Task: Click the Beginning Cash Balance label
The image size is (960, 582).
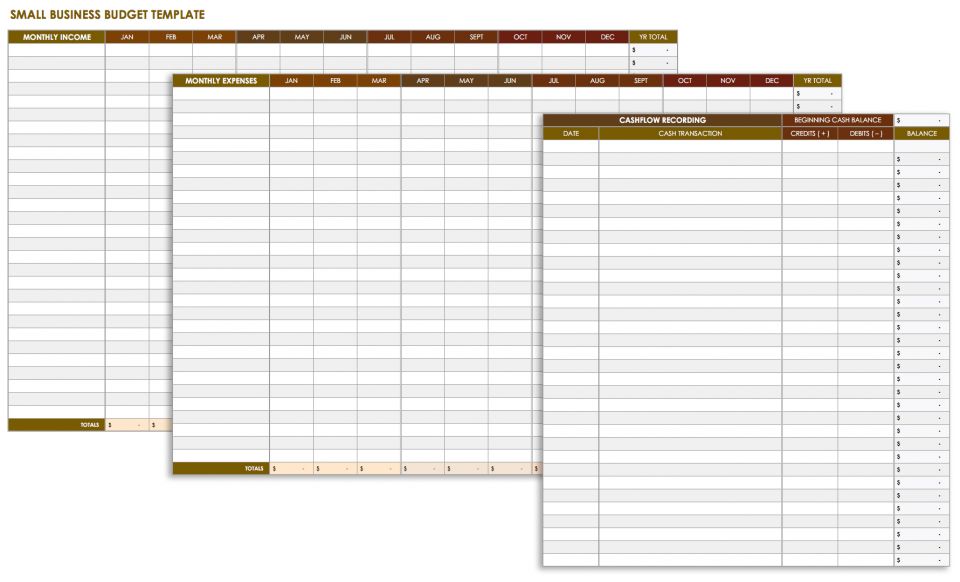Action: pyautogui.click(x=838, y=120)
